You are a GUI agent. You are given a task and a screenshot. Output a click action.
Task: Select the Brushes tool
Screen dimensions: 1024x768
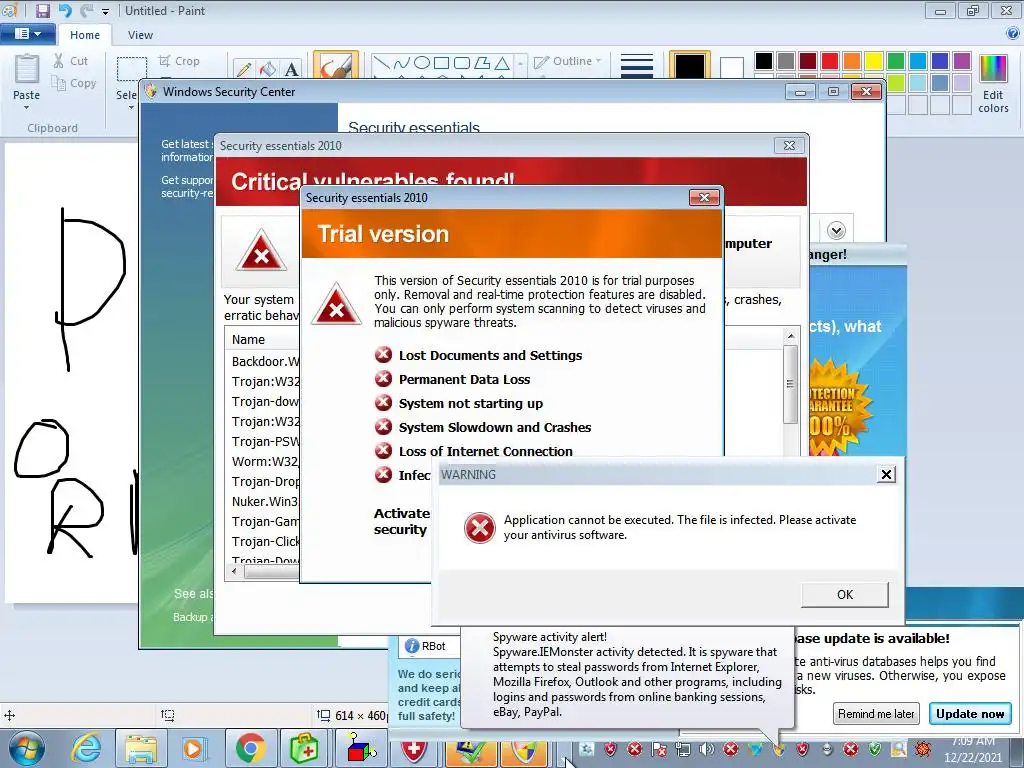point(336,65)
